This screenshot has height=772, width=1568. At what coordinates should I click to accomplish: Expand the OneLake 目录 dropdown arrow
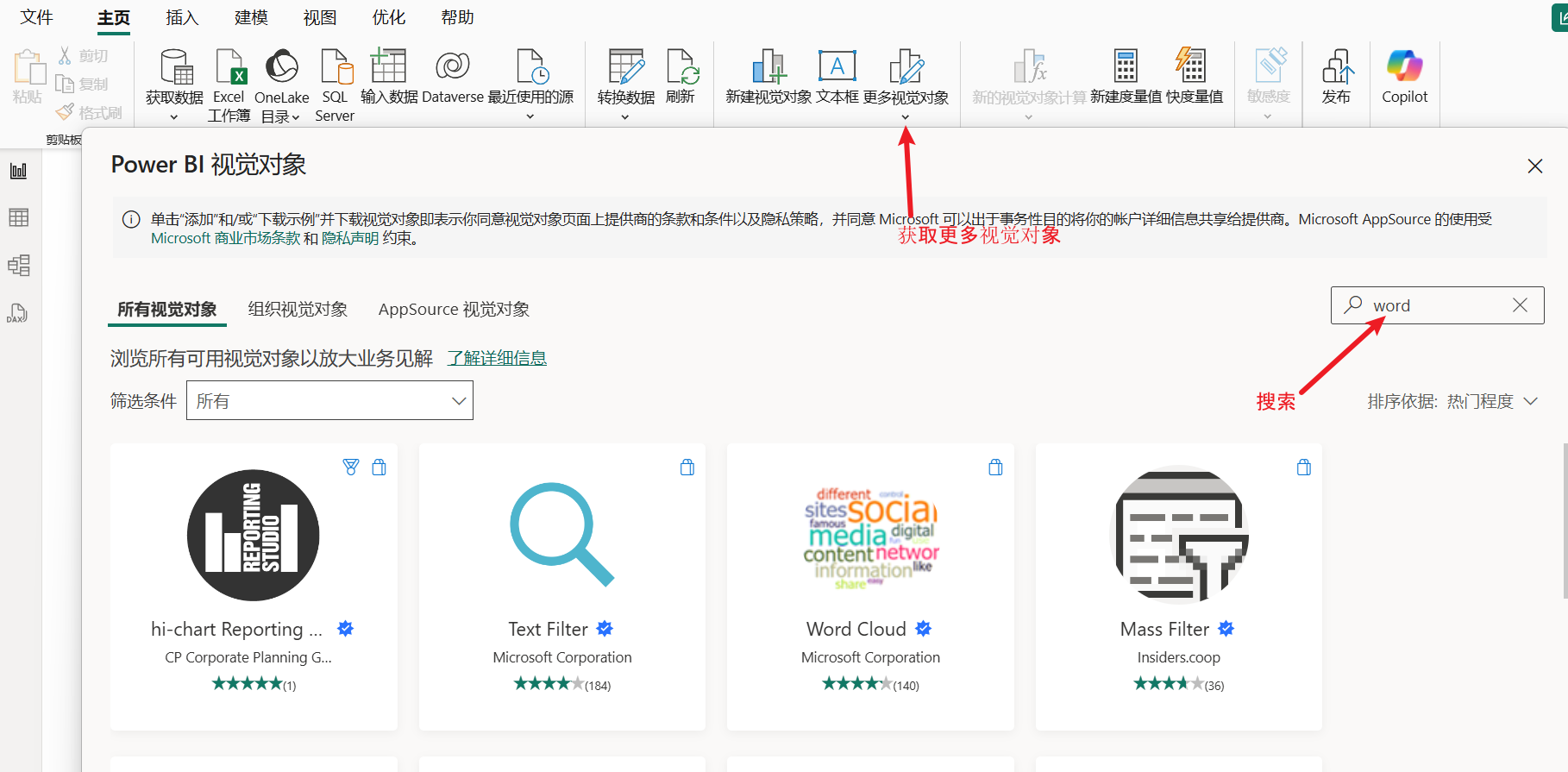pos(296,117)
